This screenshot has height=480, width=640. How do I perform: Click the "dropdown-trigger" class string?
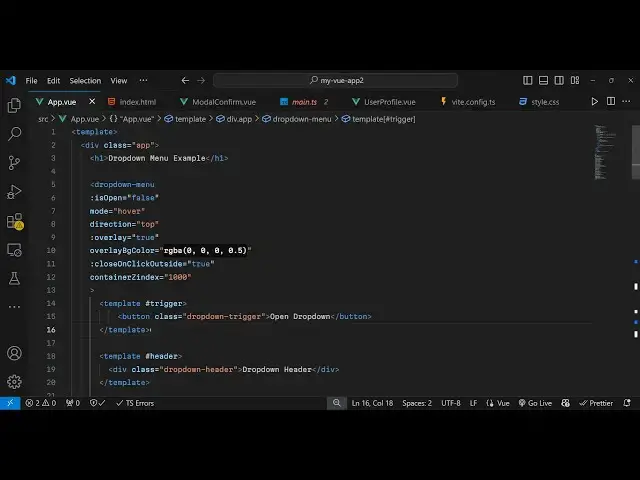click(224, 317)
